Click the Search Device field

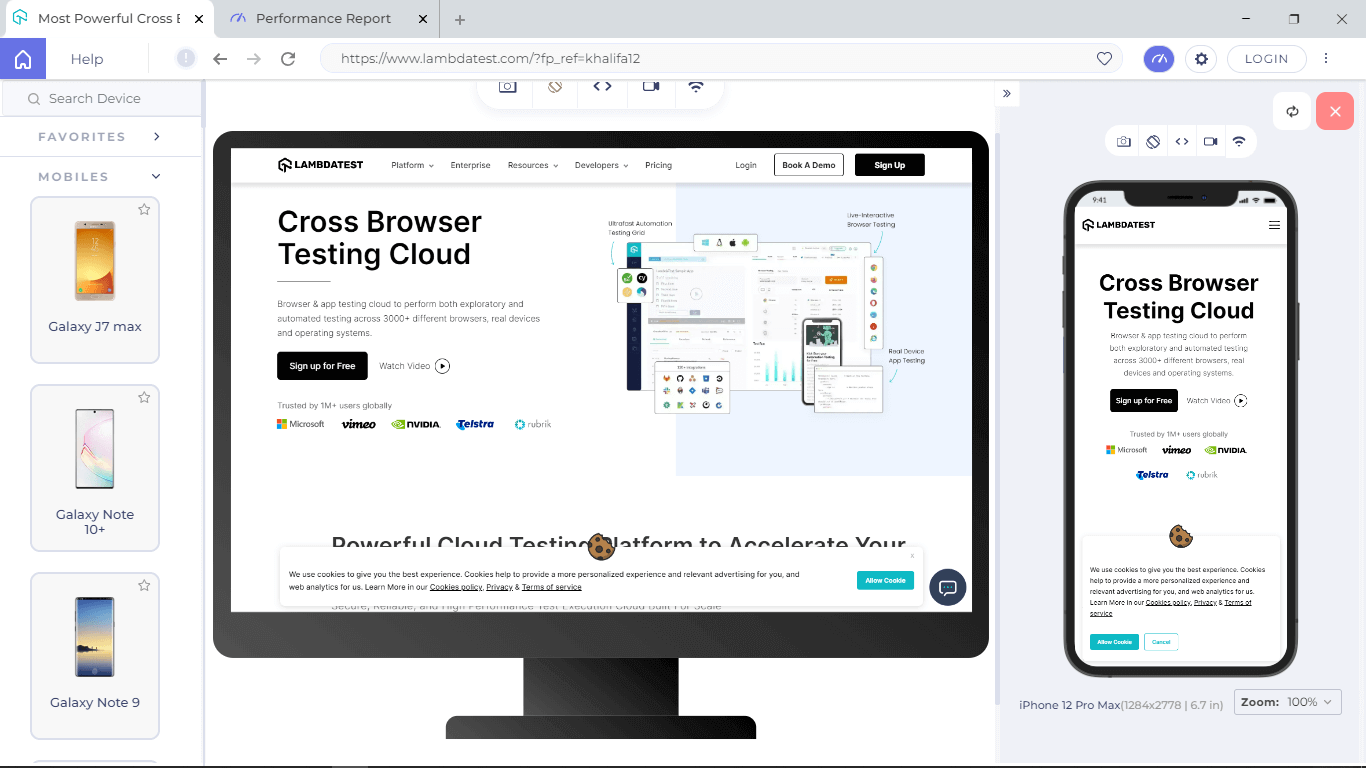click(101, 98)
